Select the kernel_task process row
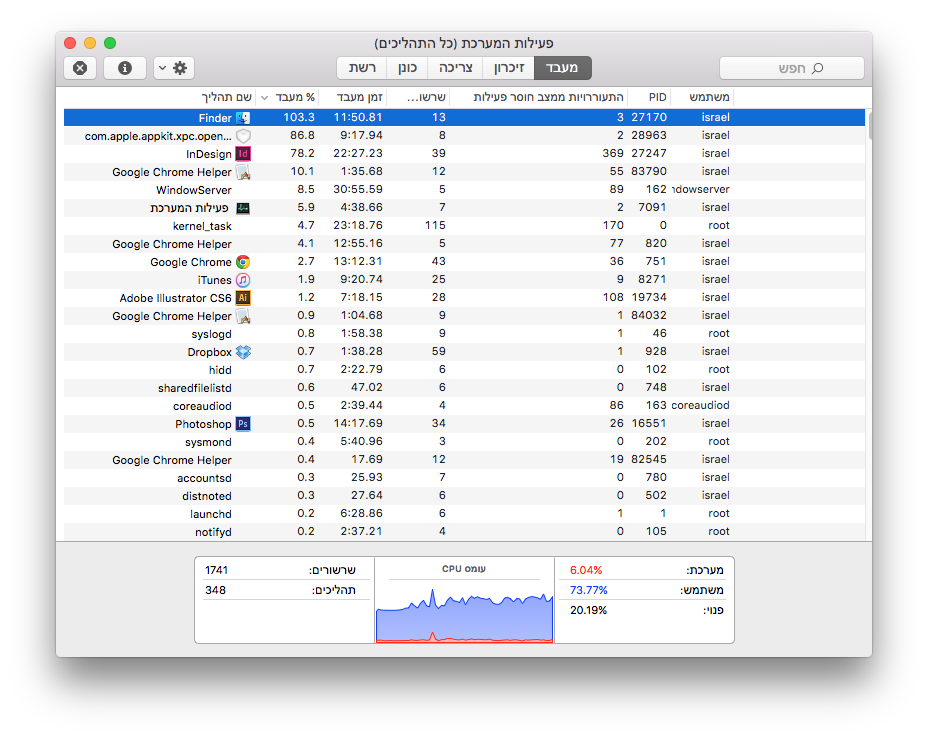The height and width of the screenshot is (737, 928). (x=464, y=226)
